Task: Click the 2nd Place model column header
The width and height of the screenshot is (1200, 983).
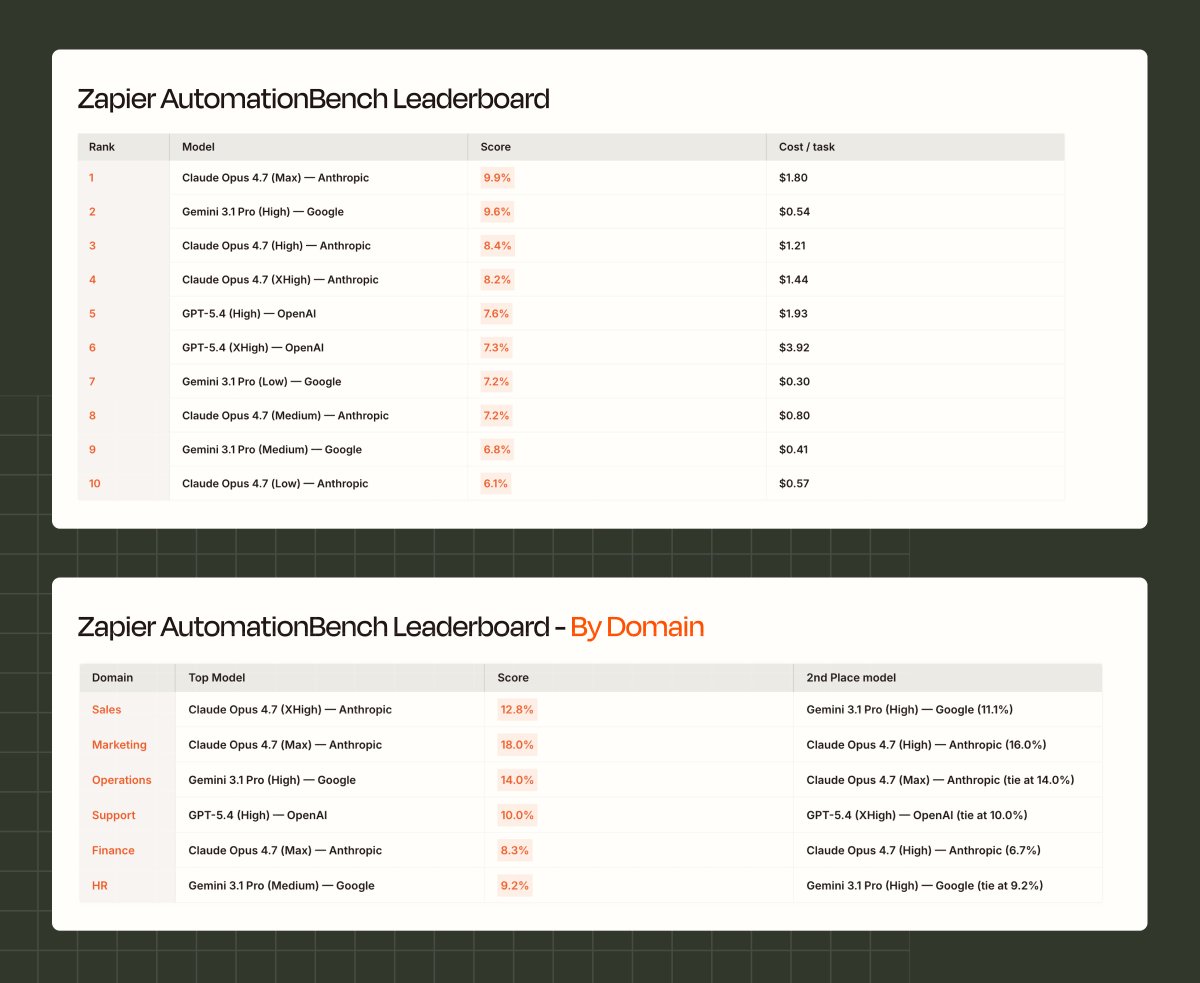Action: (948, 678)
